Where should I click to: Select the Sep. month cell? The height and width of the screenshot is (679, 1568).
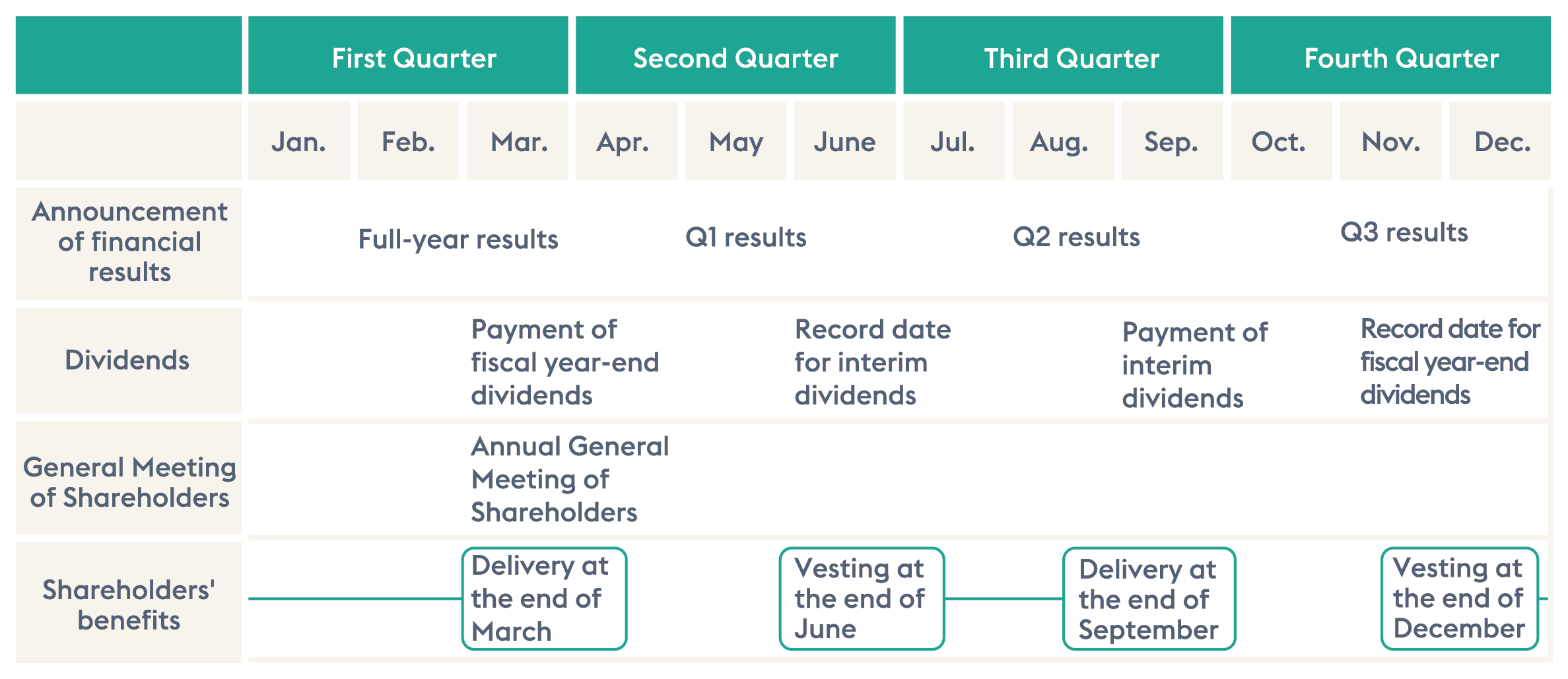[1173, 141]
